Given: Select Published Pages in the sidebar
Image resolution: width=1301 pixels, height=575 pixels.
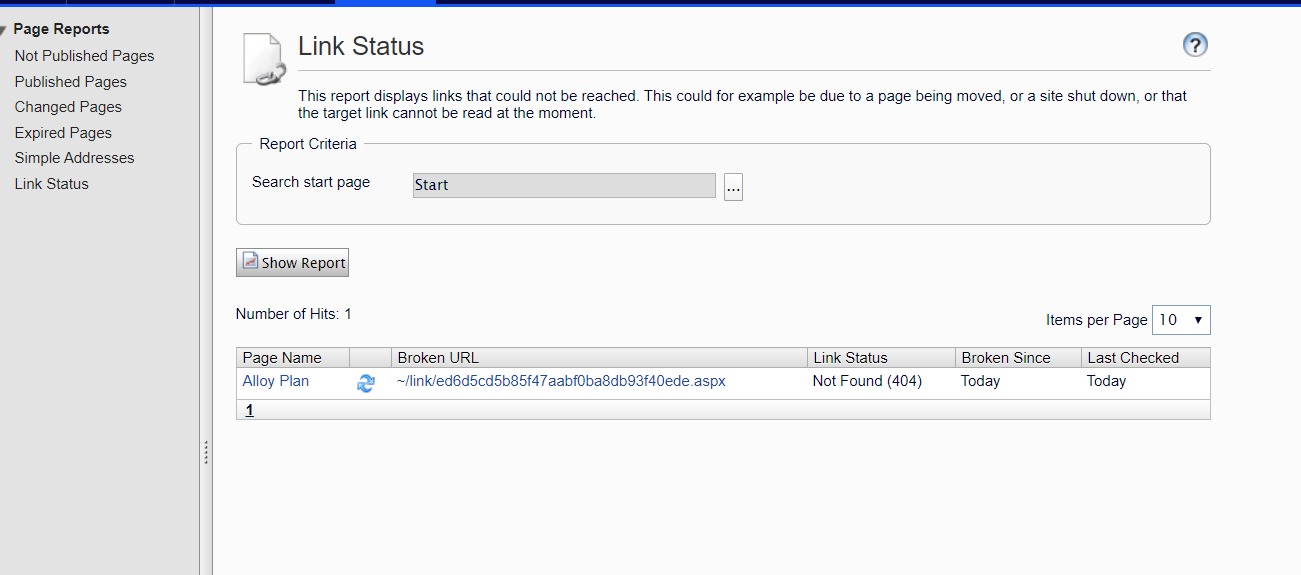Looking at the screenshot, I should click(70, 82).
